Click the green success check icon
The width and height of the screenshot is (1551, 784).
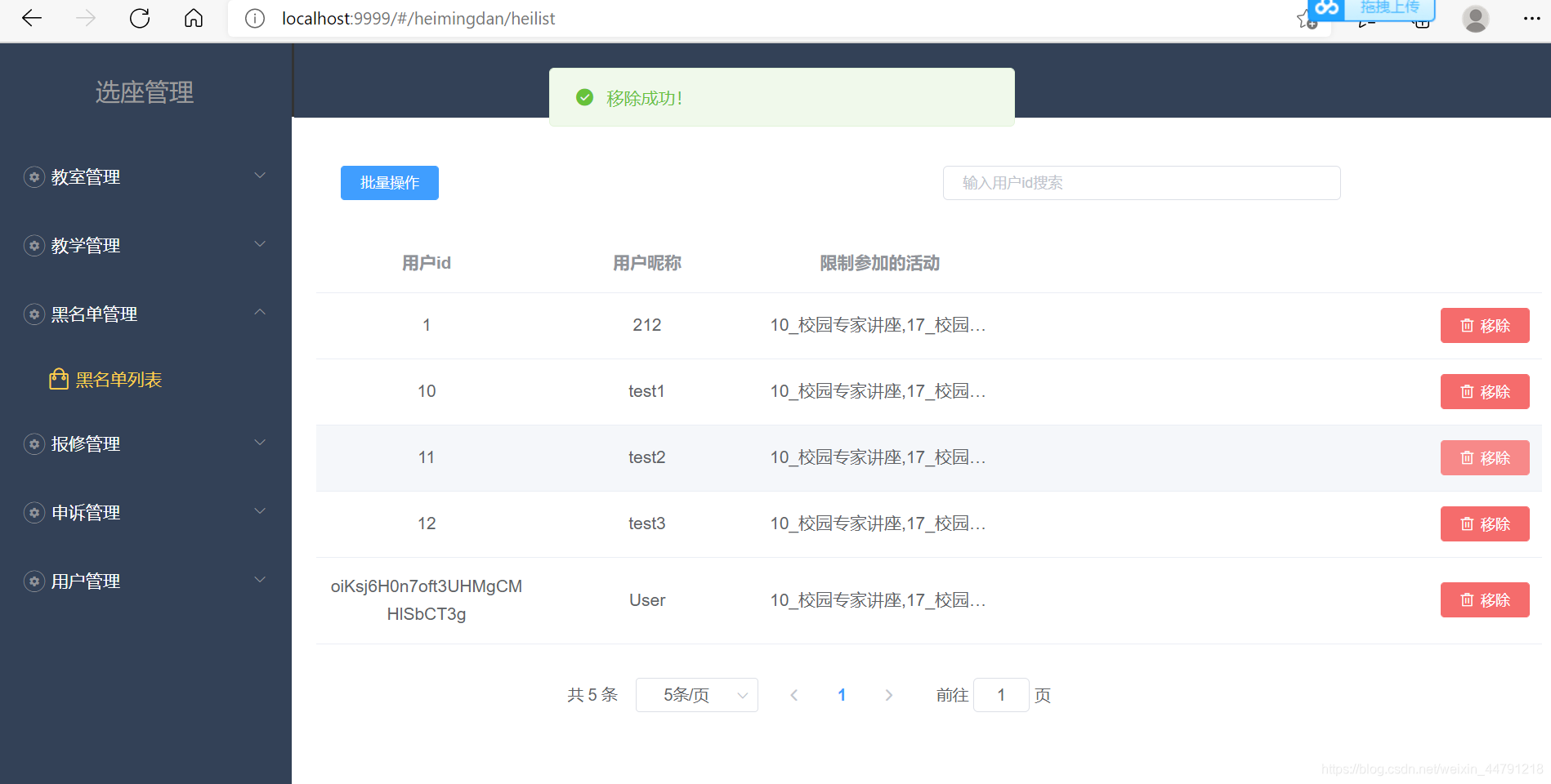click(x=585, y=97)
